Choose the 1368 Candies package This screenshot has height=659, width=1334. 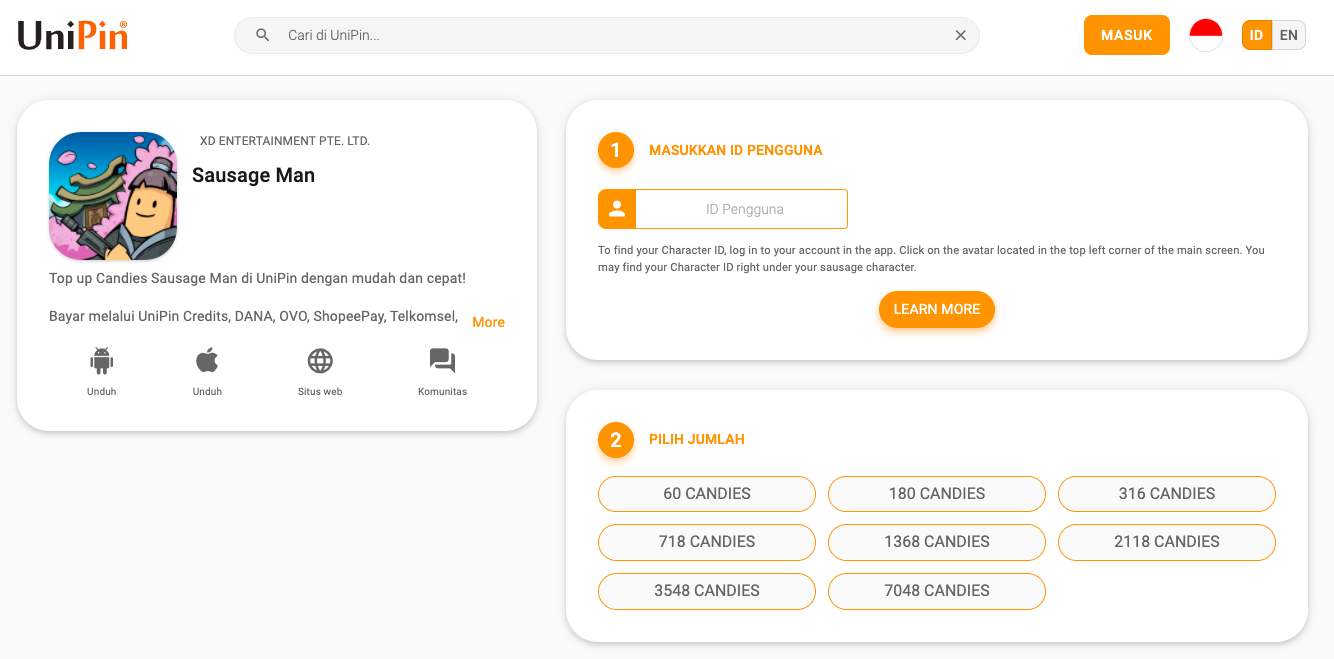click(937, 542)
